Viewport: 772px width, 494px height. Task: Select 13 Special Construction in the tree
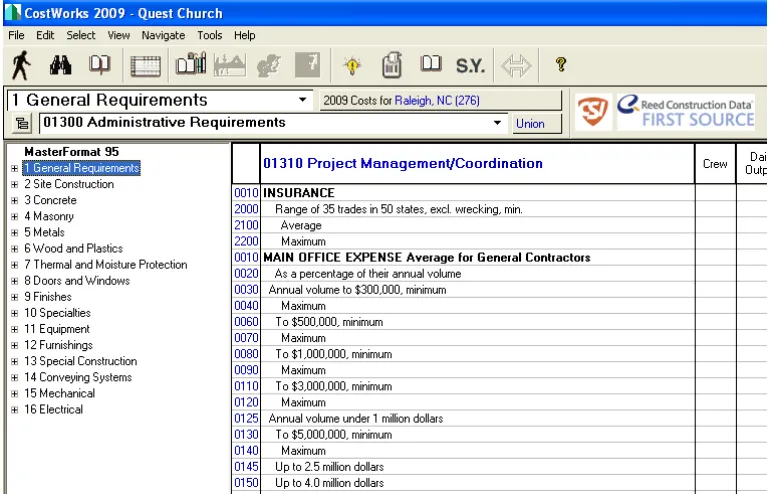click(x=80, y=361)
